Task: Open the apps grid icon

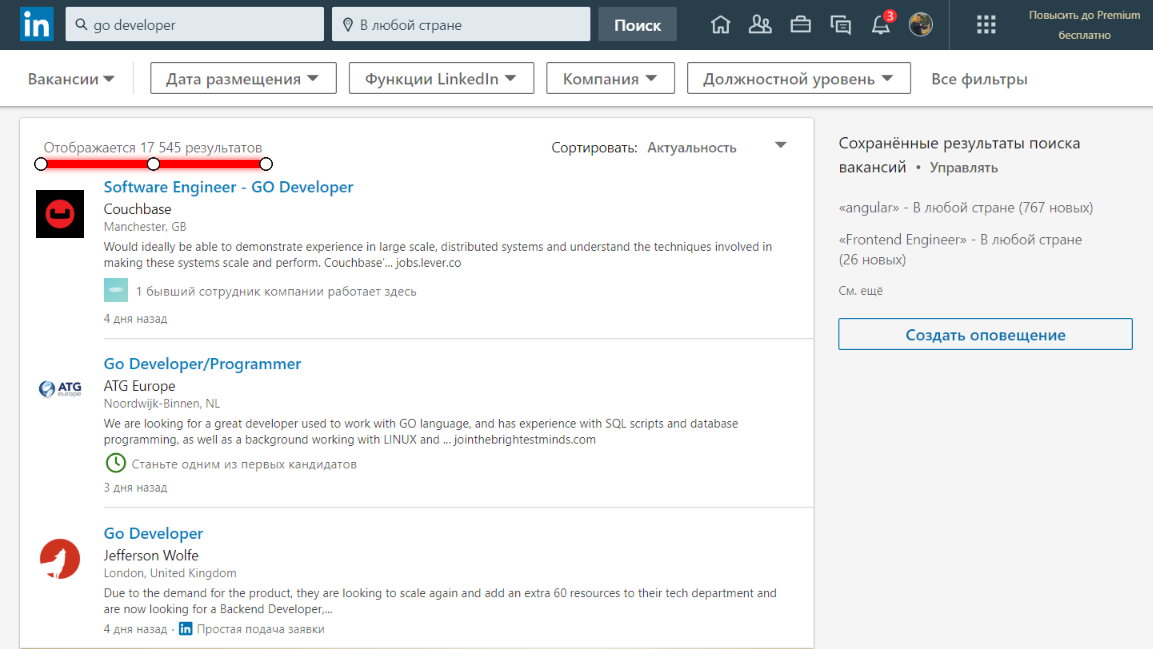Action: 986,25
